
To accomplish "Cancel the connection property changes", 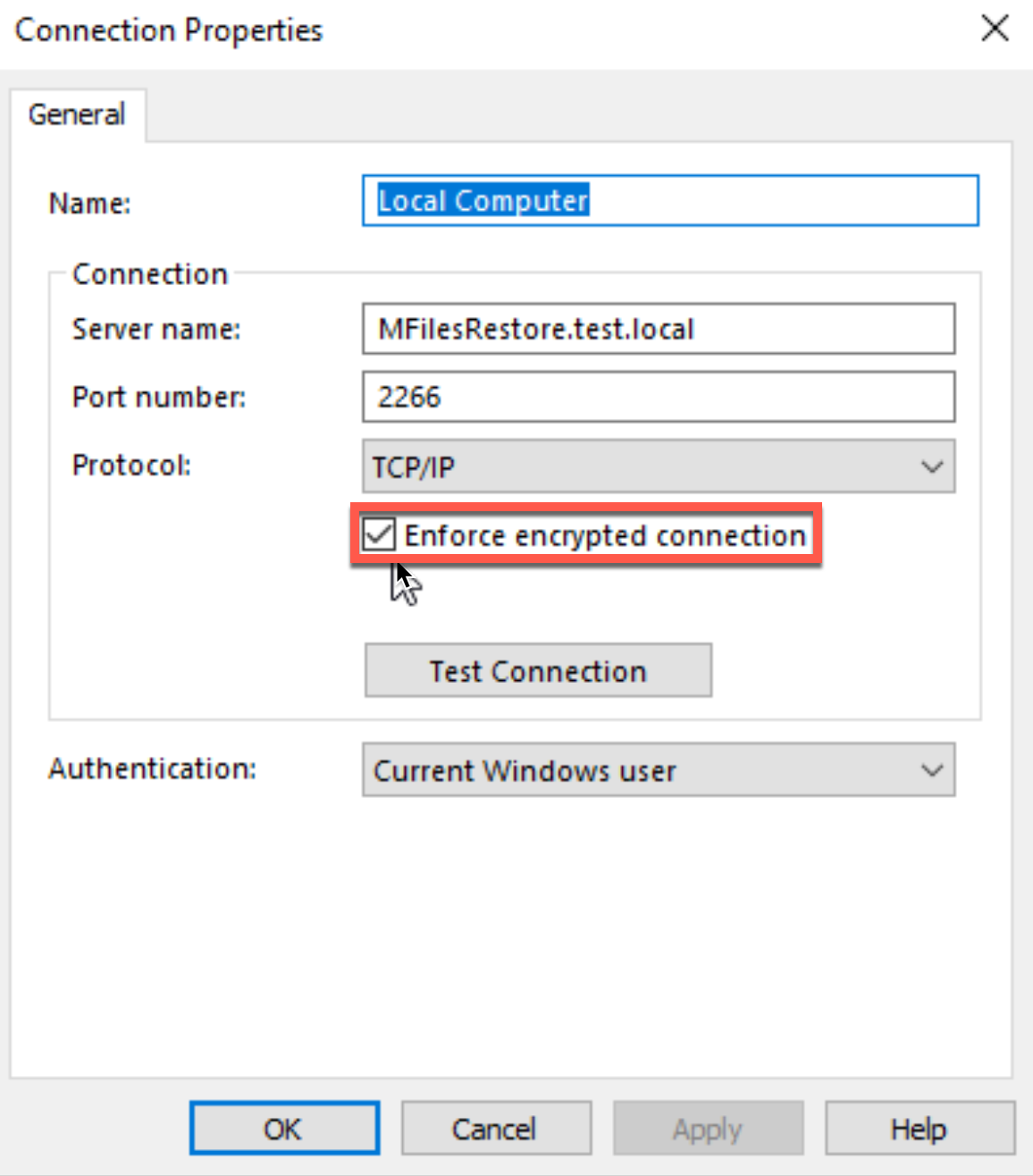I will (x=496, y=1129).
